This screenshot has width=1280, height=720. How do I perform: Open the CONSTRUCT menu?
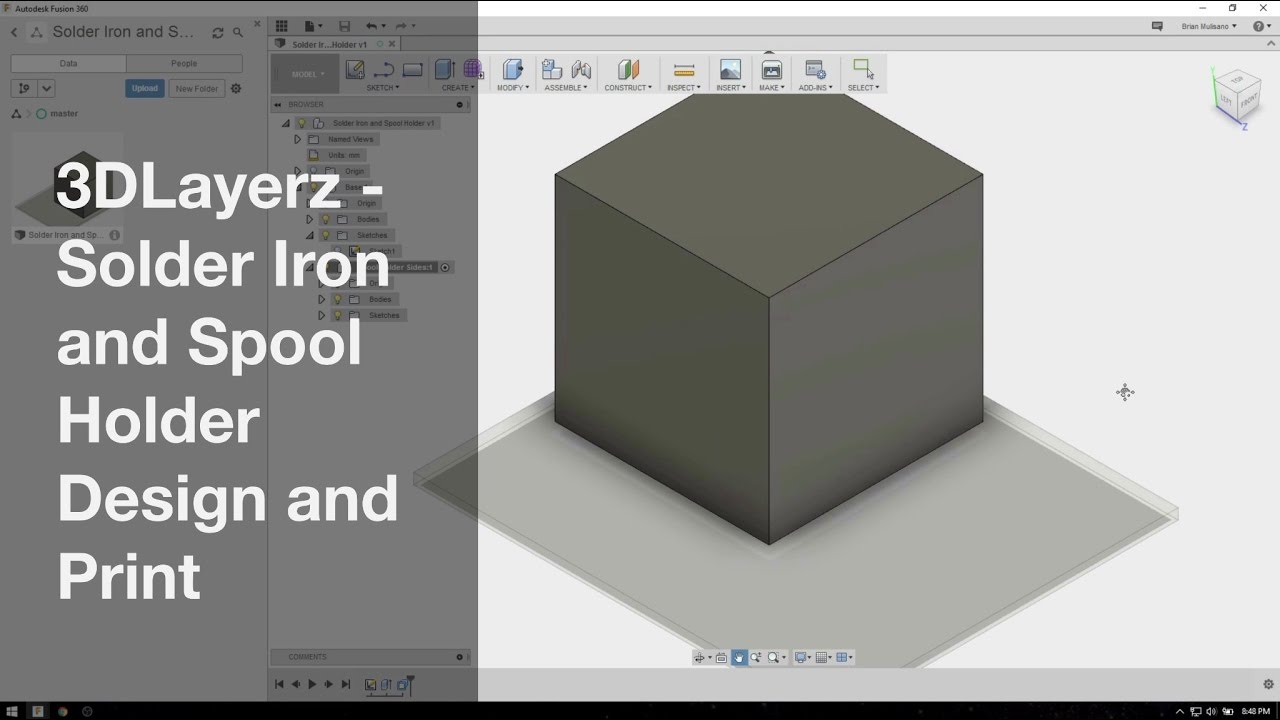[628, 88]
